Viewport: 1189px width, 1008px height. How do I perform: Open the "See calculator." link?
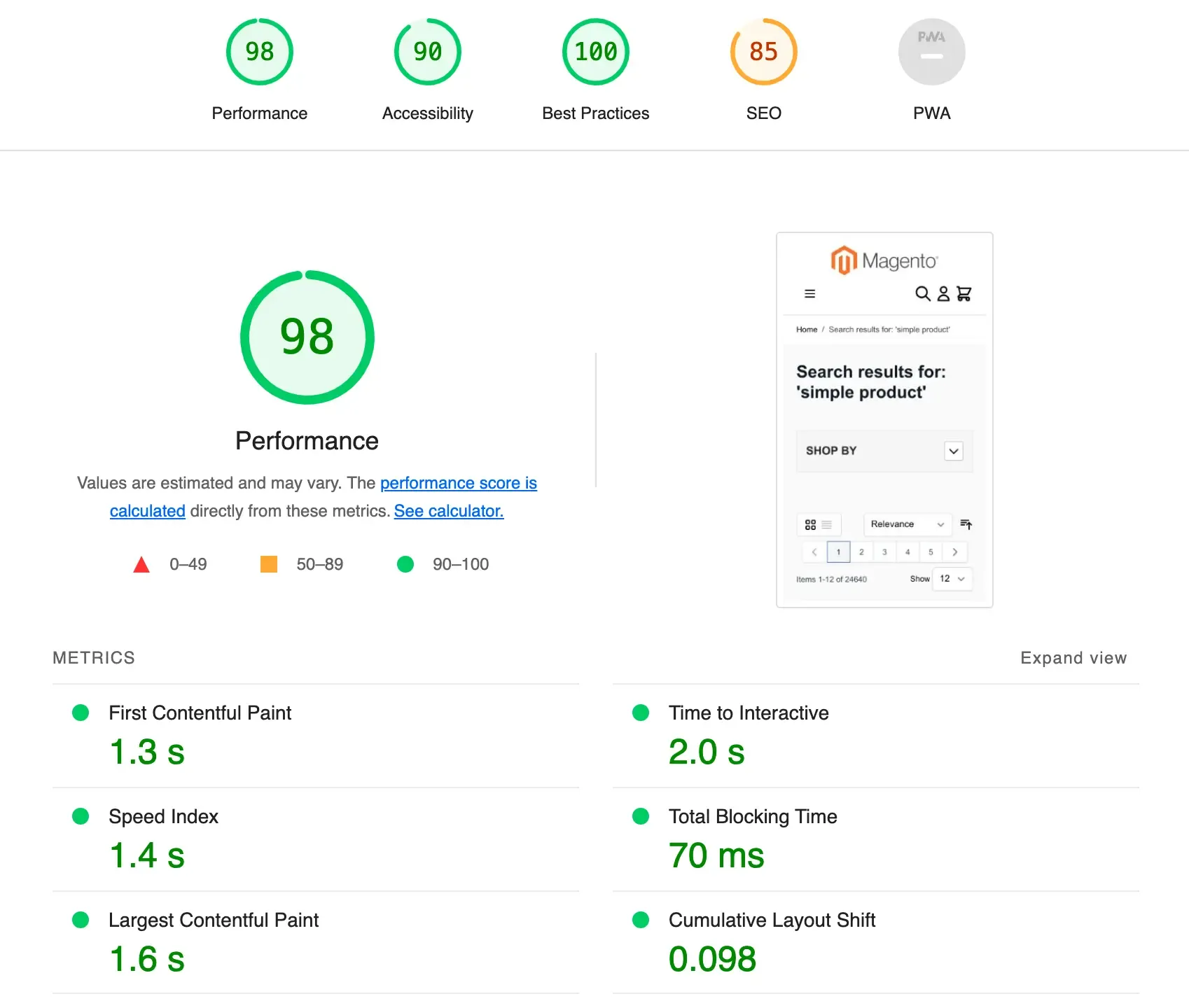coord(448,511)
